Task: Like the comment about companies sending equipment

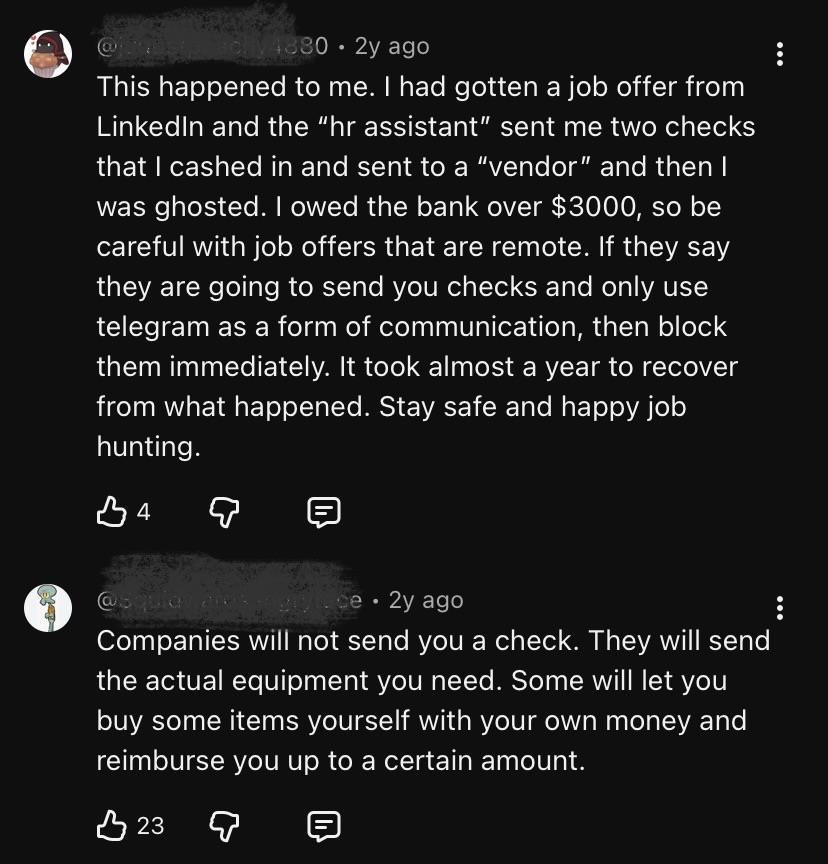Action: pos(108,825)
